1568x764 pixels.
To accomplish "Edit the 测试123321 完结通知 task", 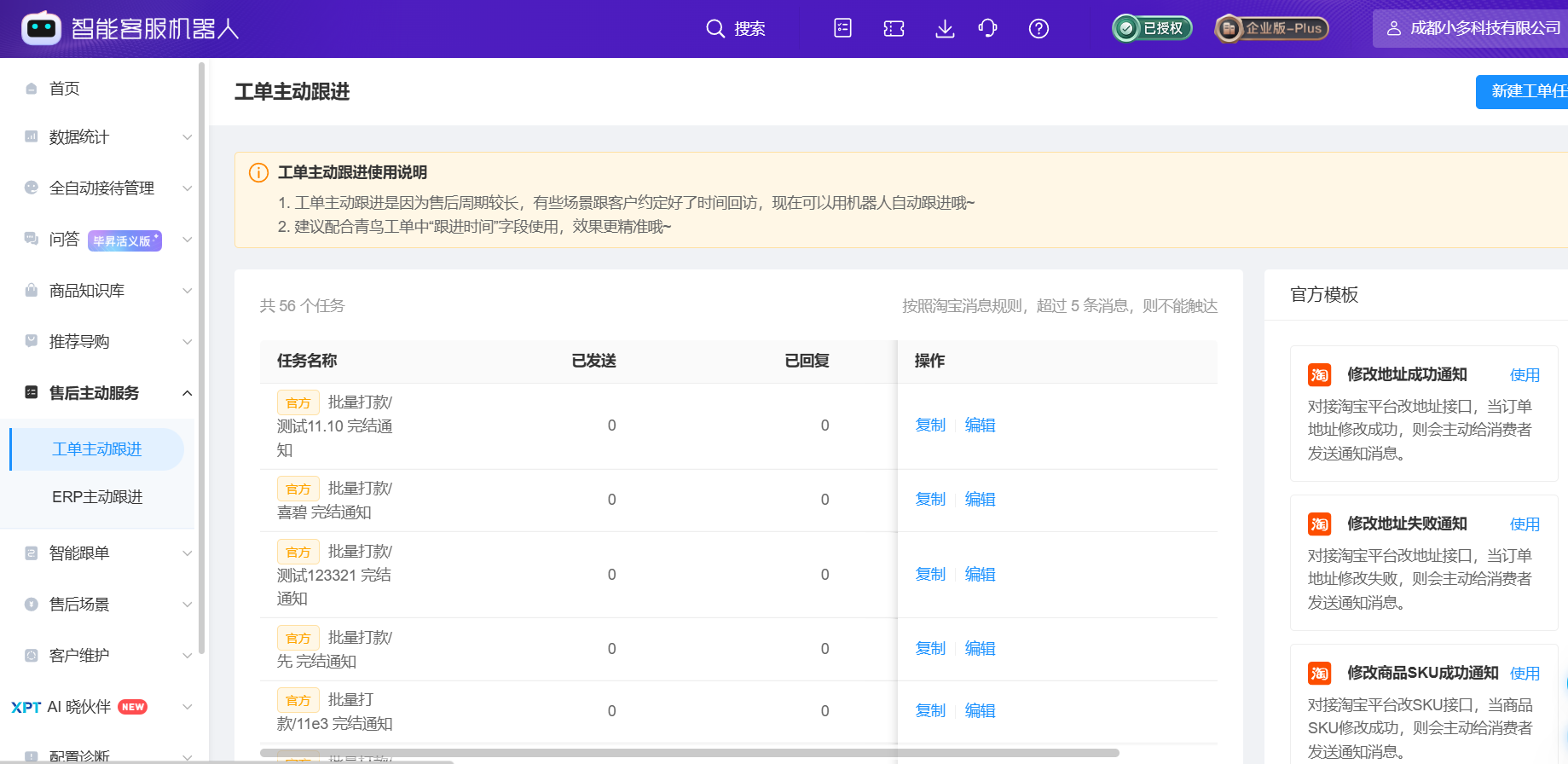I will (x=980, y=575).
